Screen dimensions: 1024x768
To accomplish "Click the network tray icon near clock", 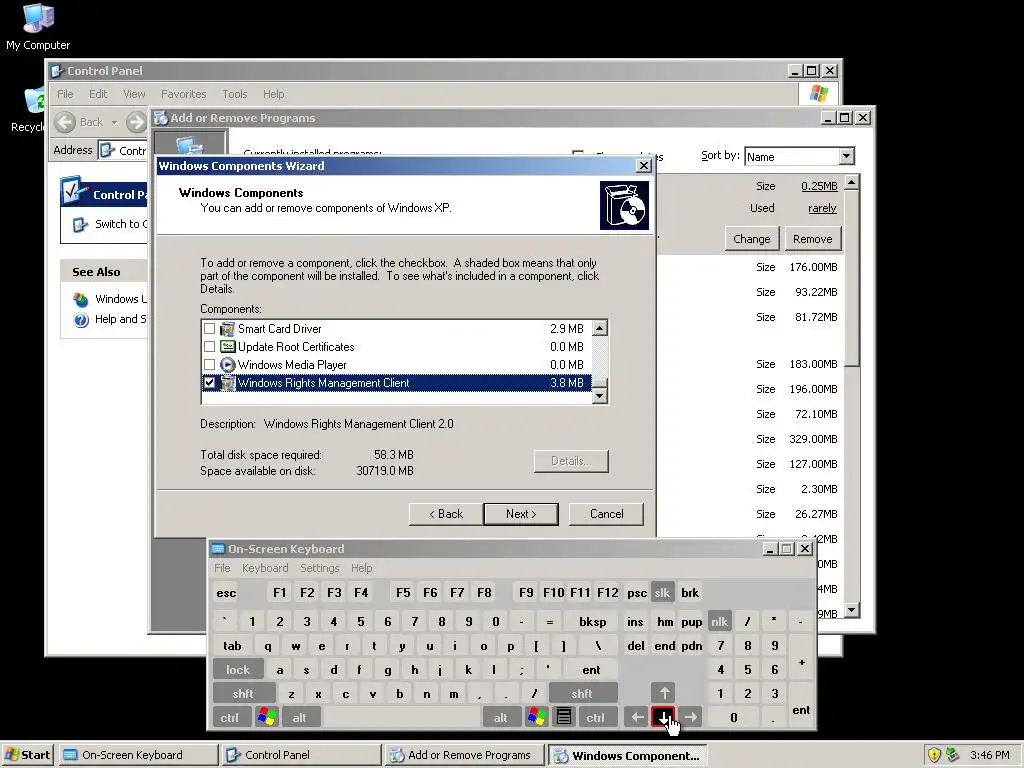I will click(952, 755).
